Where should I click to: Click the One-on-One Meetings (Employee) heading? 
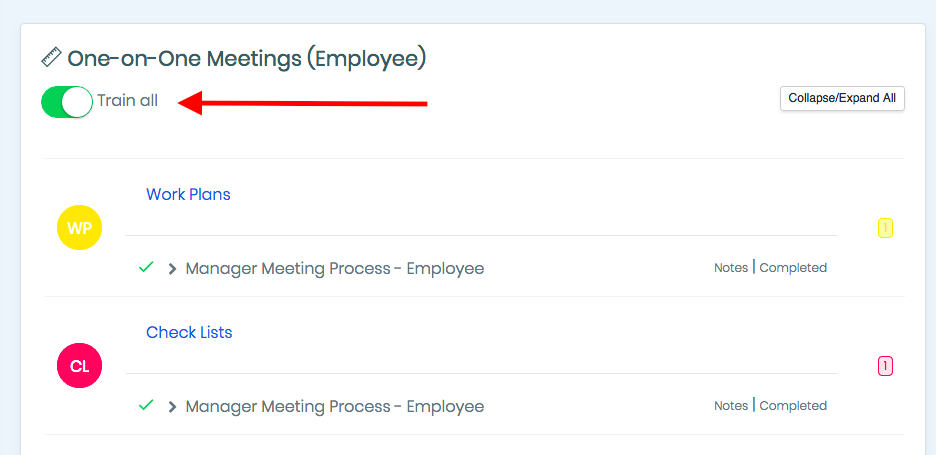point(247,59)
